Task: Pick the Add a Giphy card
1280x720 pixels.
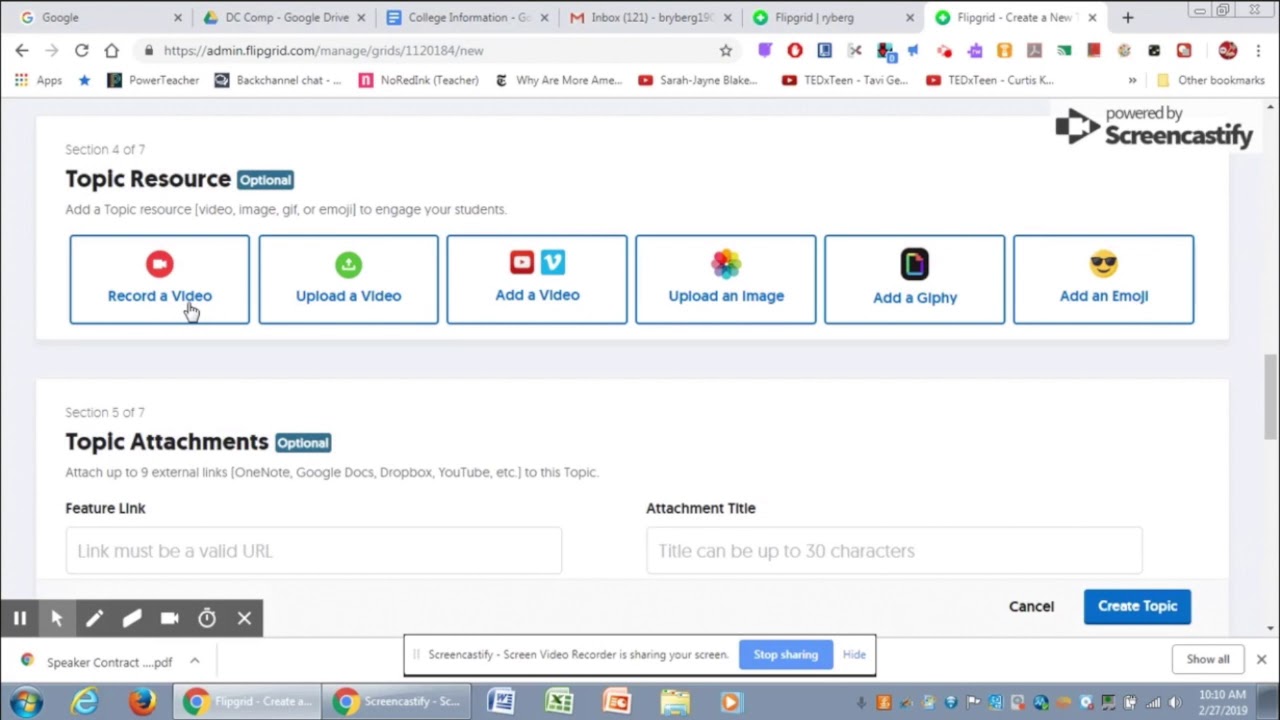Action: click(x=915, y=280)
